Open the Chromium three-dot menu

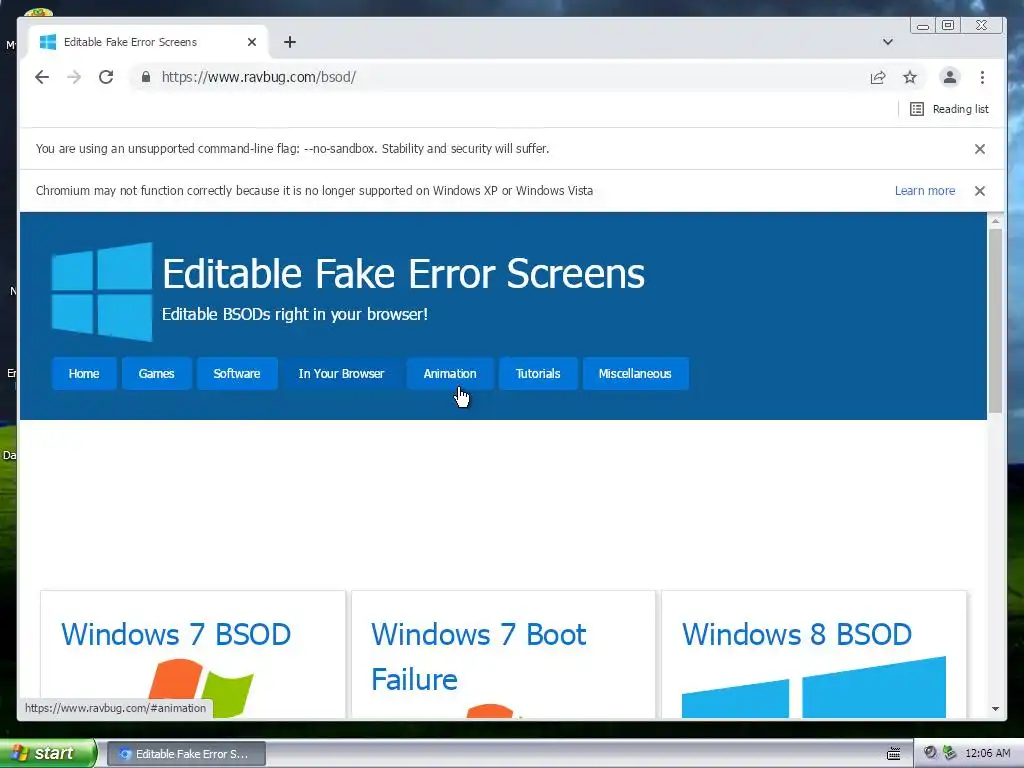click(x=982, y=78)
